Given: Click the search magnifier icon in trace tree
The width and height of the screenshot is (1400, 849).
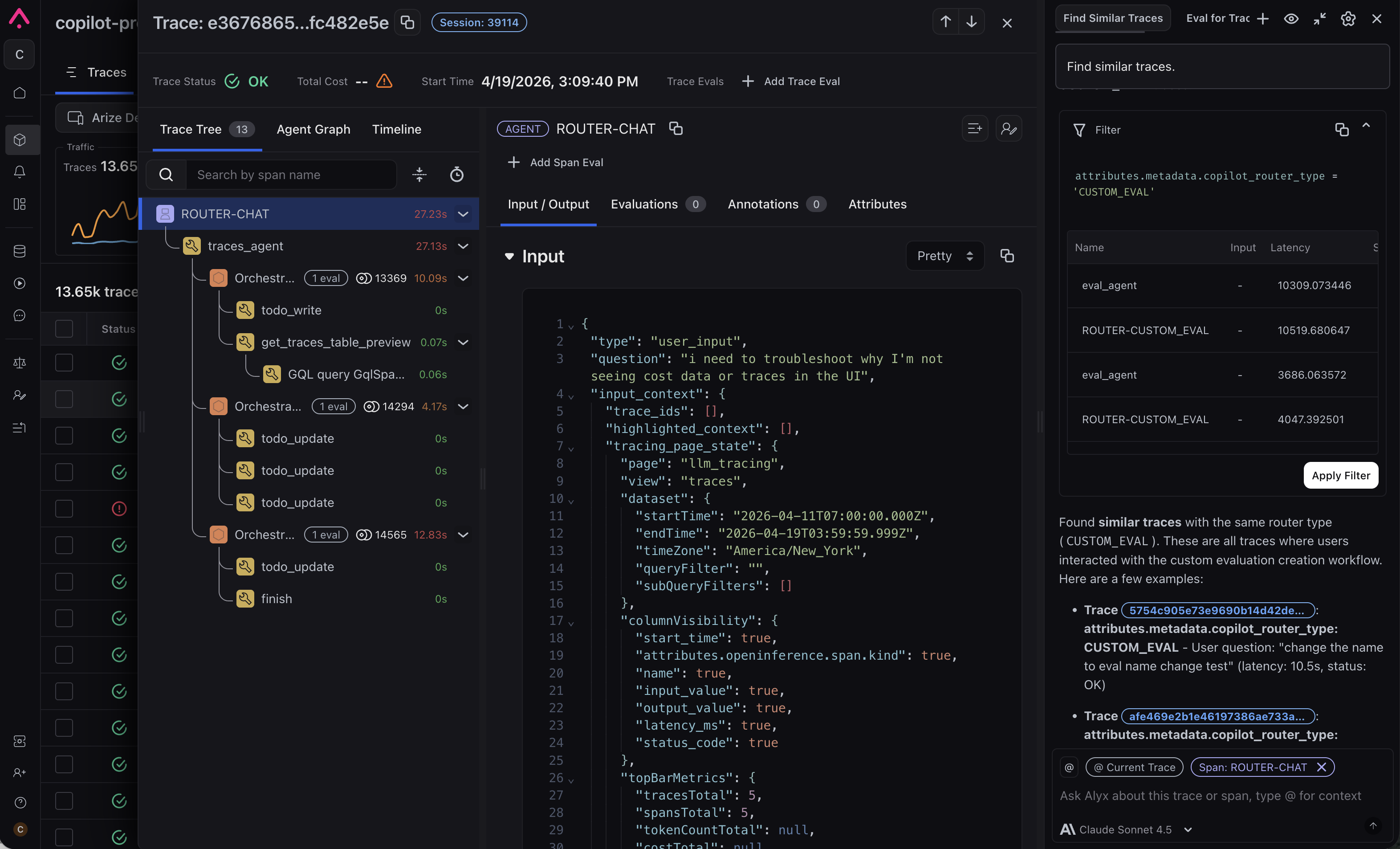Looking at the screenshot, I should (166, 175).
